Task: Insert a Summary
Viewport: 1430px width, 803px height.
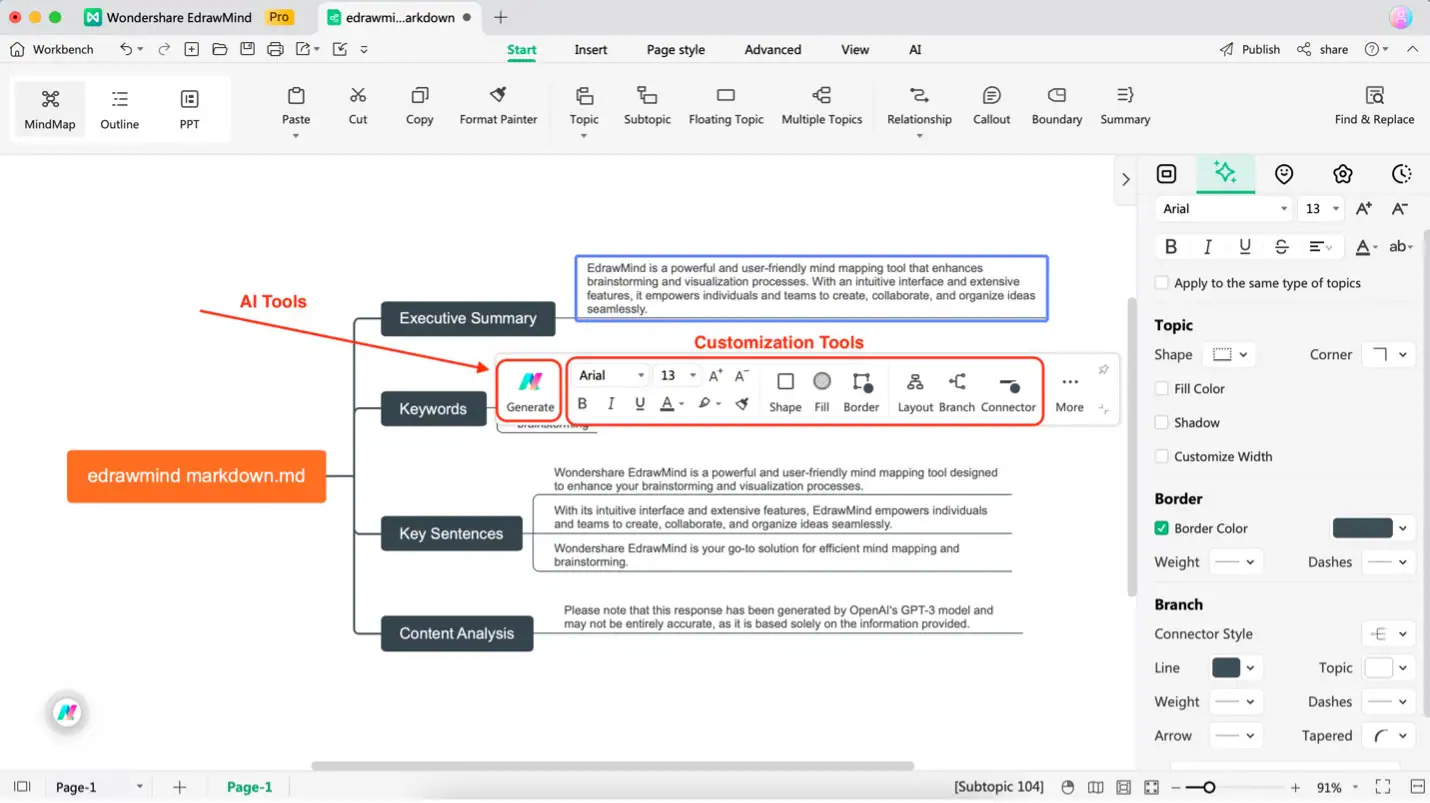Action: [1125, 106]
